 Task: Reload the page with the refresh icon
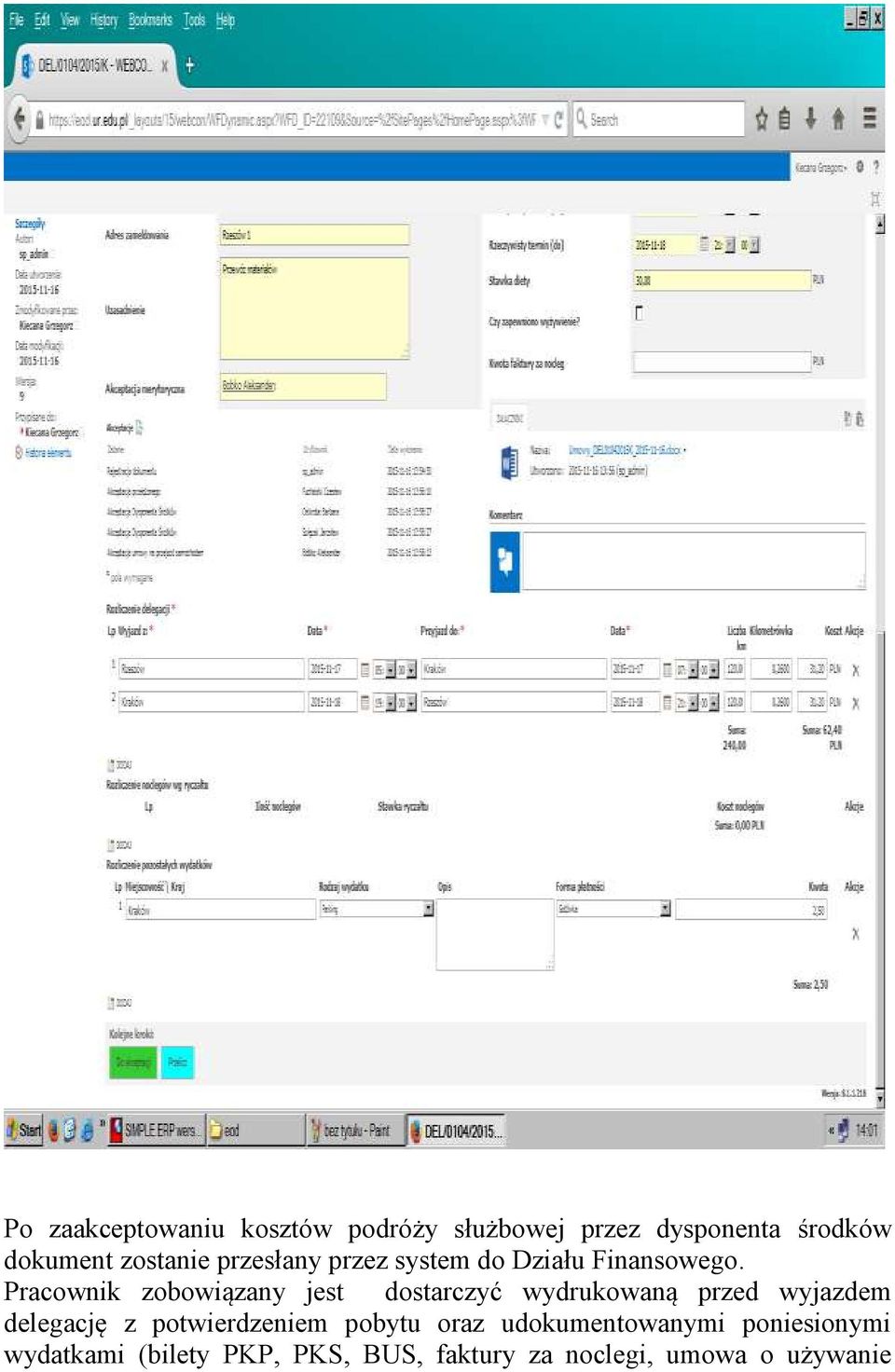pos(558,119)
